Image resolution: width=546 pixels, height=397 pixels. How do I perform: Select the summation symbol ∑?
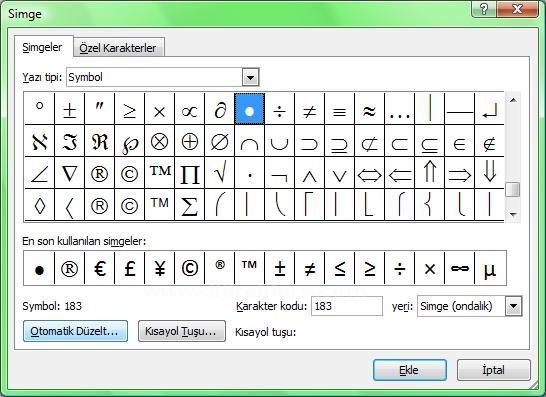(189, 205)
